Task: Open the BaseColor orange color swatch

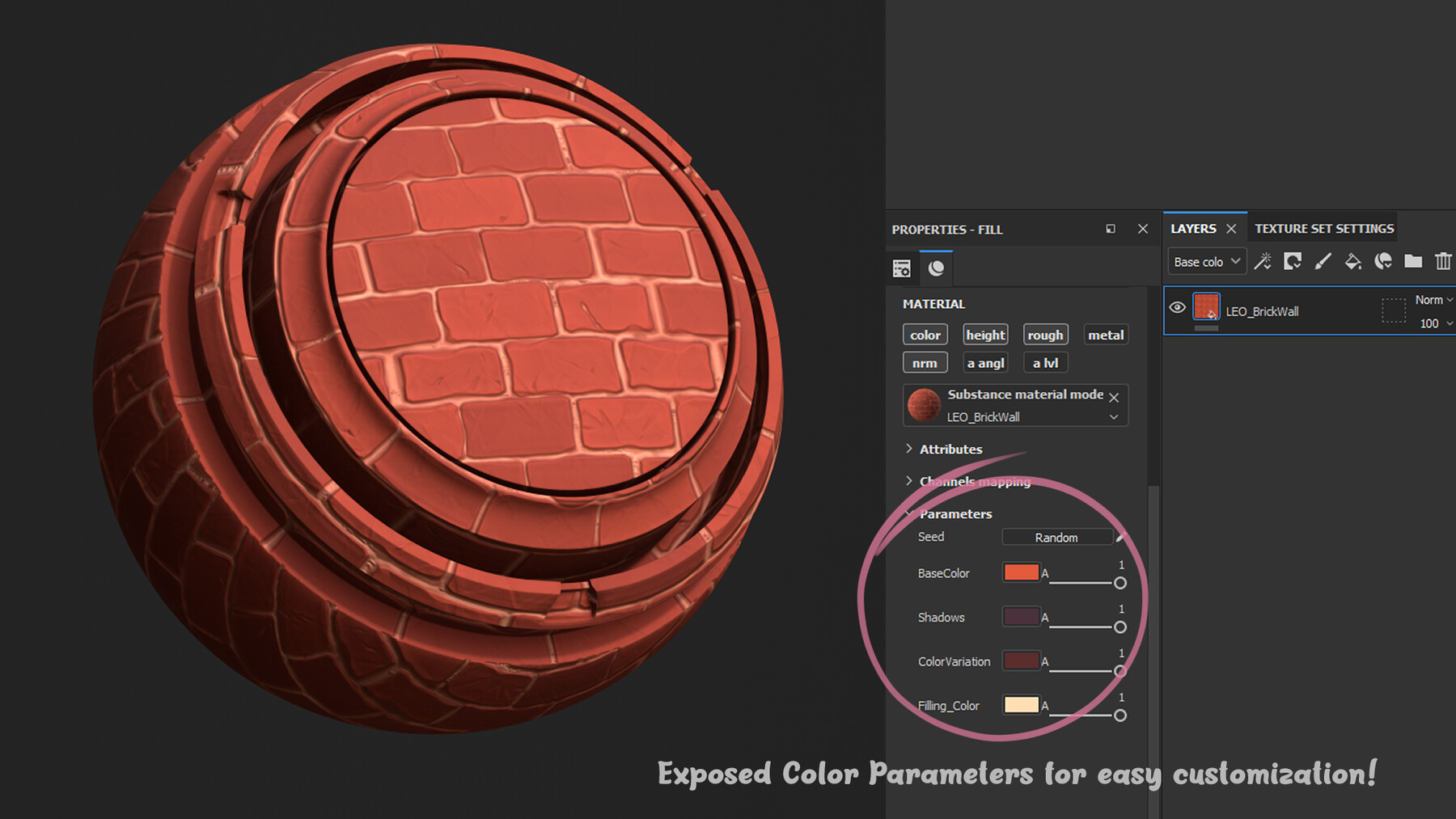Action: tap(1022, 572)
